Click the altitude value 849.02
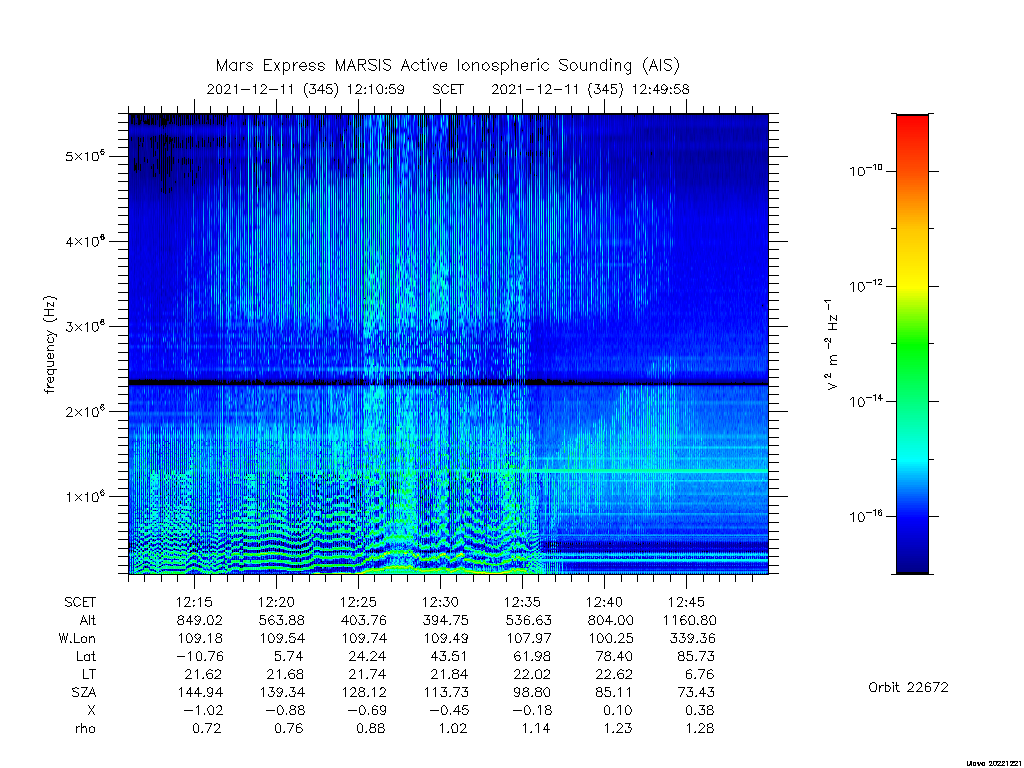The width and height of the screenshot is (1024, 768). (200, 620)
